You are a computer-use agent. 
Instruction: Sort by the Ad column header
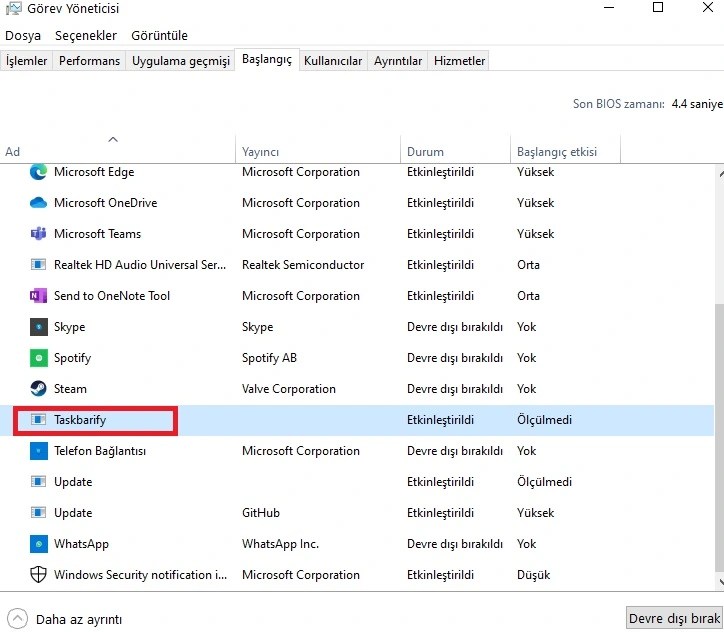pos(118,149)
